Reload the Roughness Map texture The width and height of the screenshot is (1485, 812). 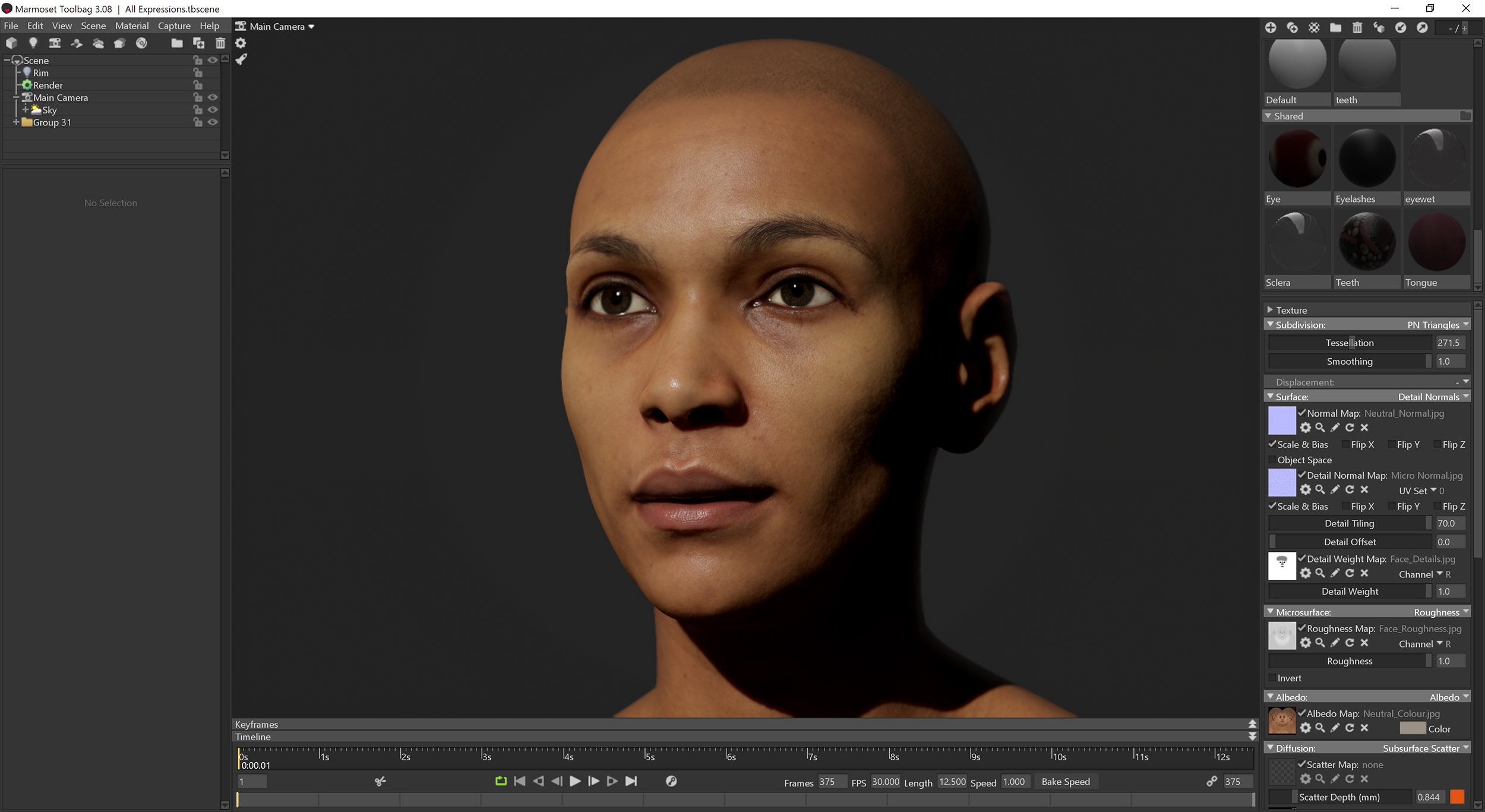pyautogui.click(x=1350, y=643)
